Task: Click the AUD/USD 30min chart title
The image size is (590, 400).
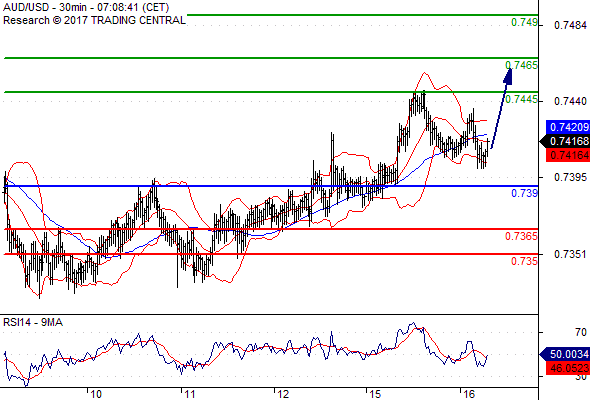Action: [86, 7]
